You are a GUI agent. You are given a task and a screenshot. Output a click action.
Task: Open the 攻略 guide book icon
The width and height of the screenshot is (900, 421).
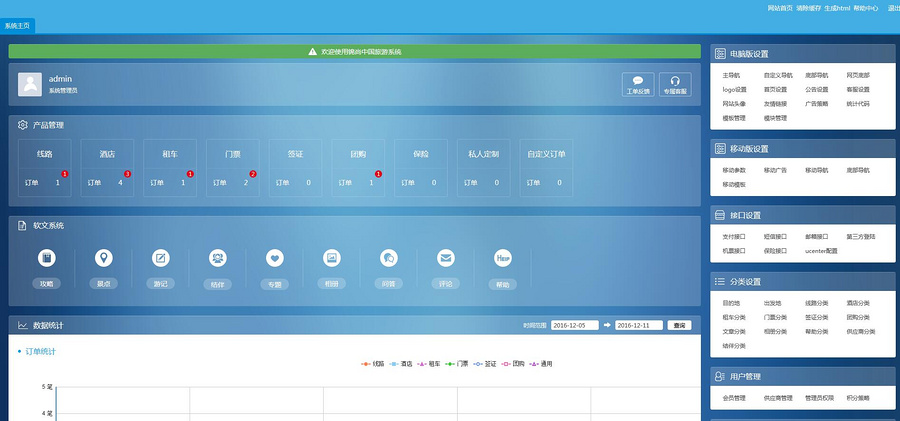point(47,258)
